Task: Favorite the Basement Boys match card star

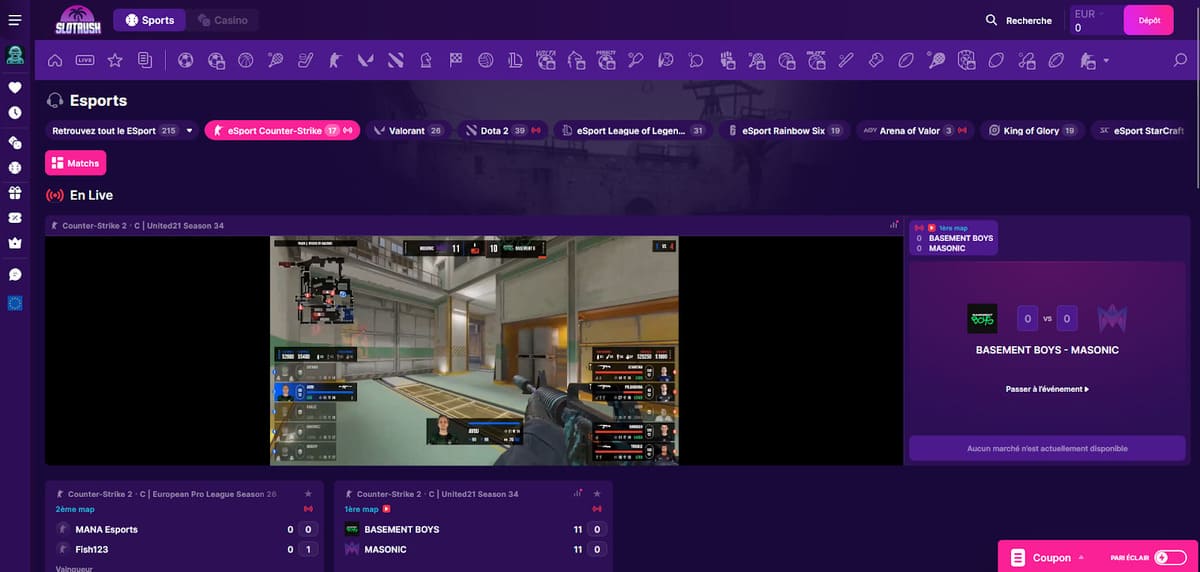Action: point(597,494)
